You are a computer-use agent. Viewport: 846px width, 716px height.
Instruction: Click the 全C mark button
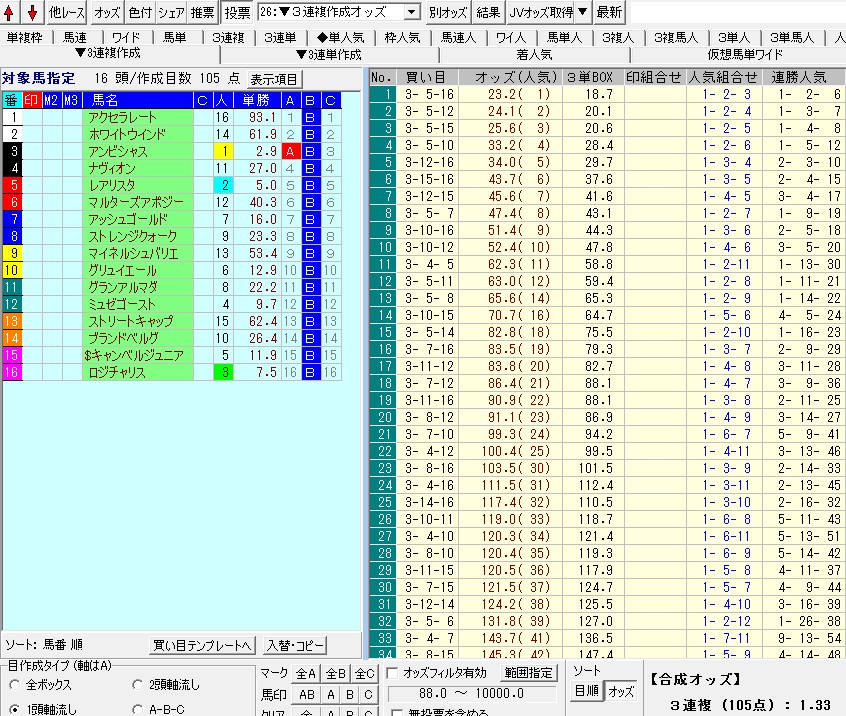(364, 674)
